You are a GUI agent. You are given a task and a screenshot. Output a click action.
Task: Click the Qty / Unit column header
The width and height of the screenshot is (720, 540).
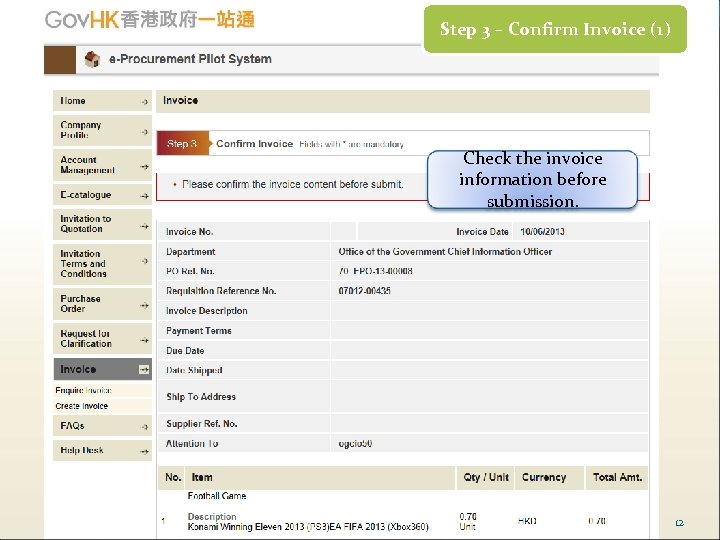pyautogui.click(x=484, y=478)
